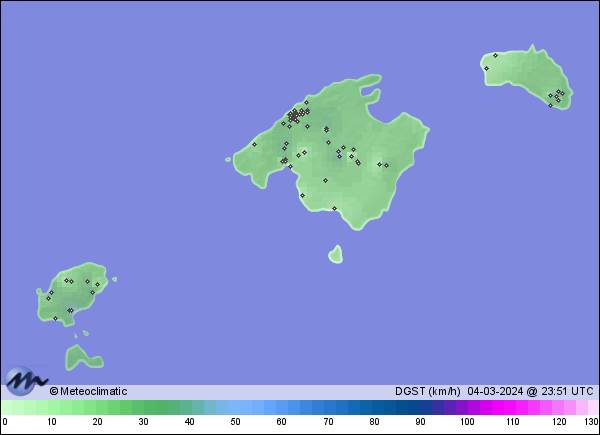Select the northernmost station marker on Mallorca

[306, 103]
